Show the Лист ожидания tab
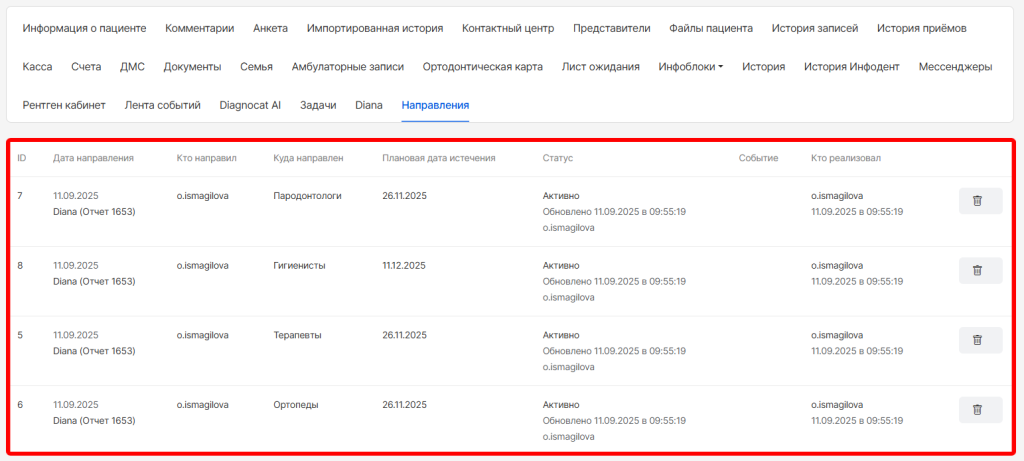The height and width of the screenshot is (461, 1024). point(601,67)
